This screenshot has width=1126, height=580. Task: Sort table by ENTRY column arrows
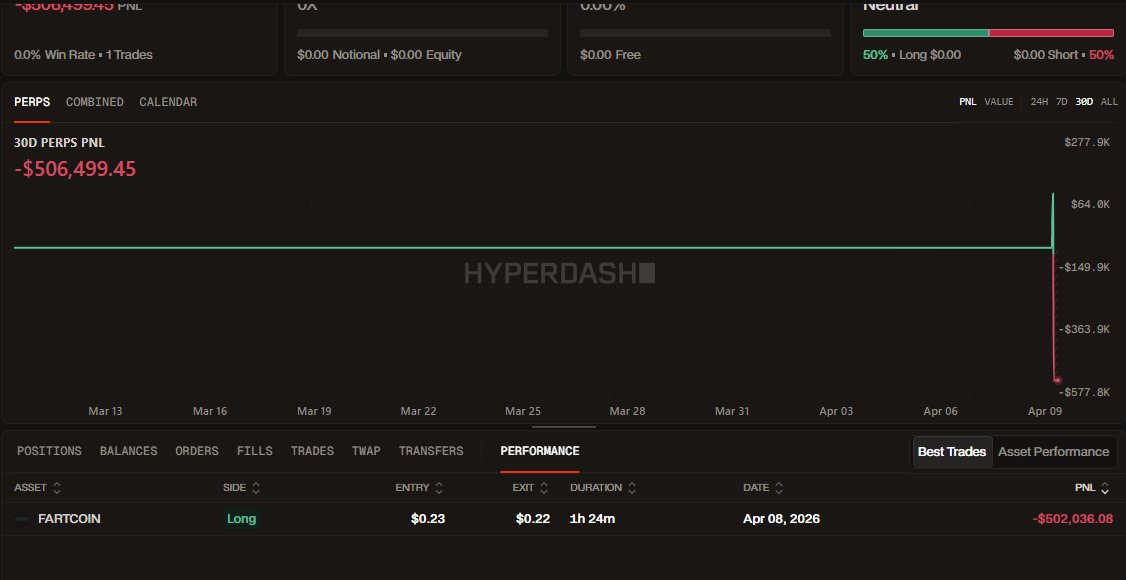click(439, 487)
